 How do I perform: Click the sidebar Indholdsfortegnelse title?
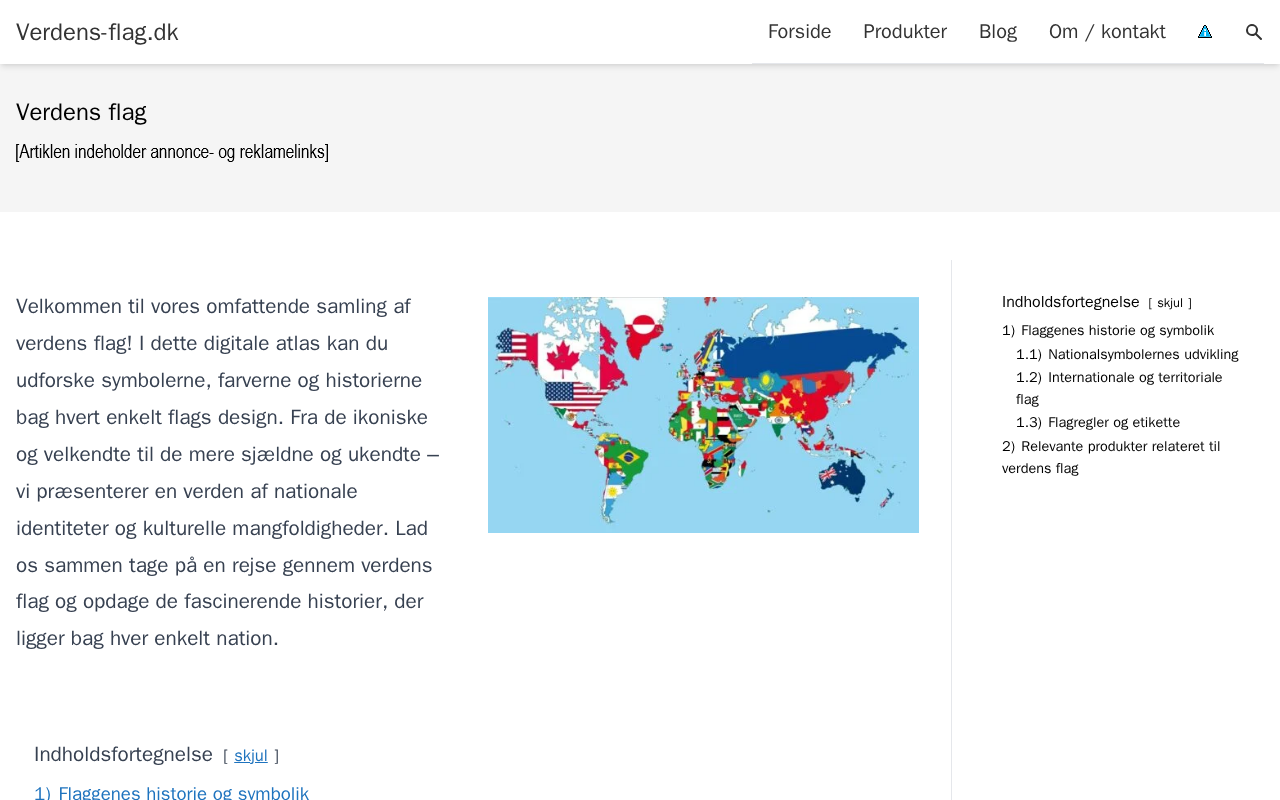1070,302
